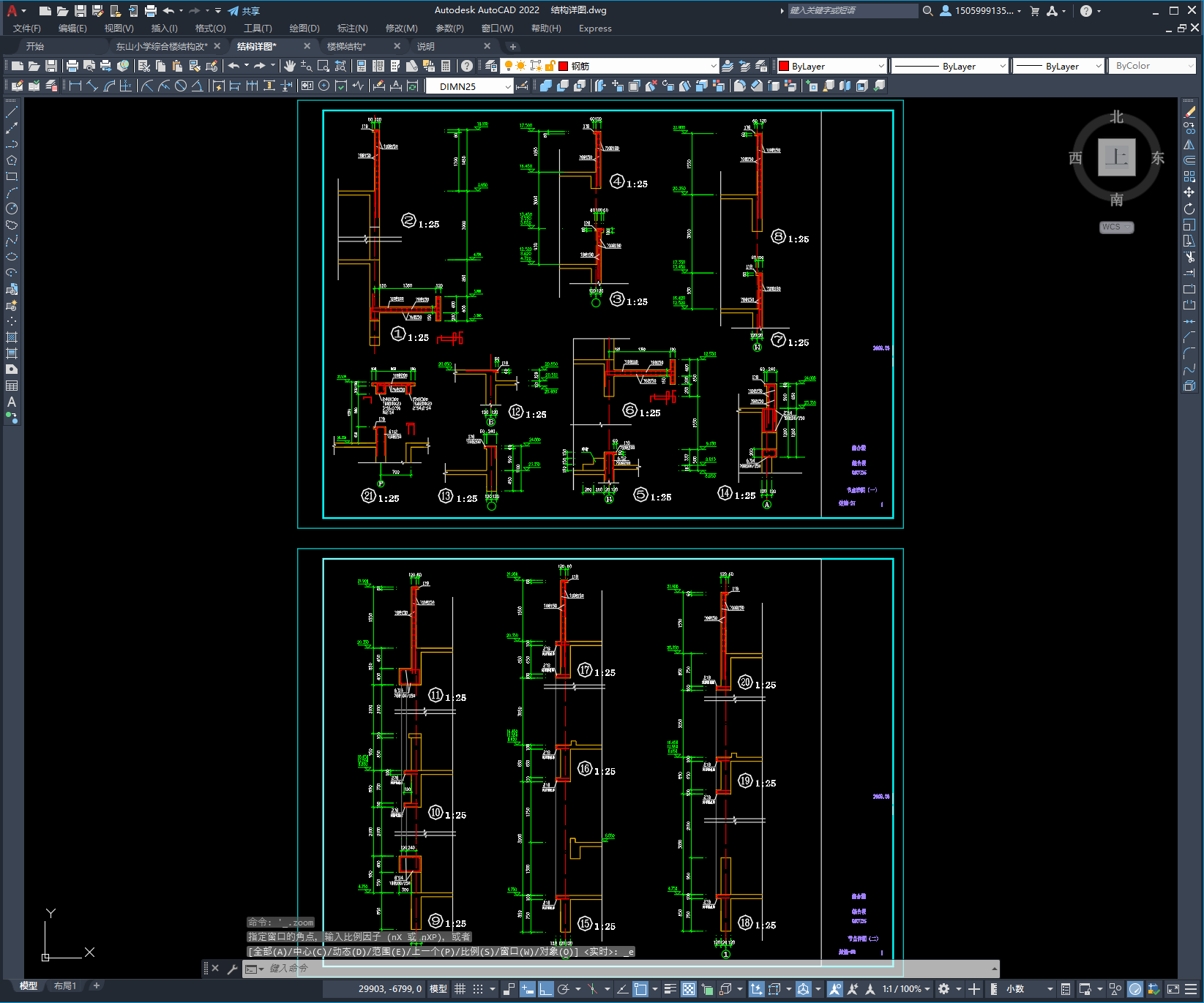
Task: Open the Layer Properties Manager icon
Action: click(x=491, y=66)
